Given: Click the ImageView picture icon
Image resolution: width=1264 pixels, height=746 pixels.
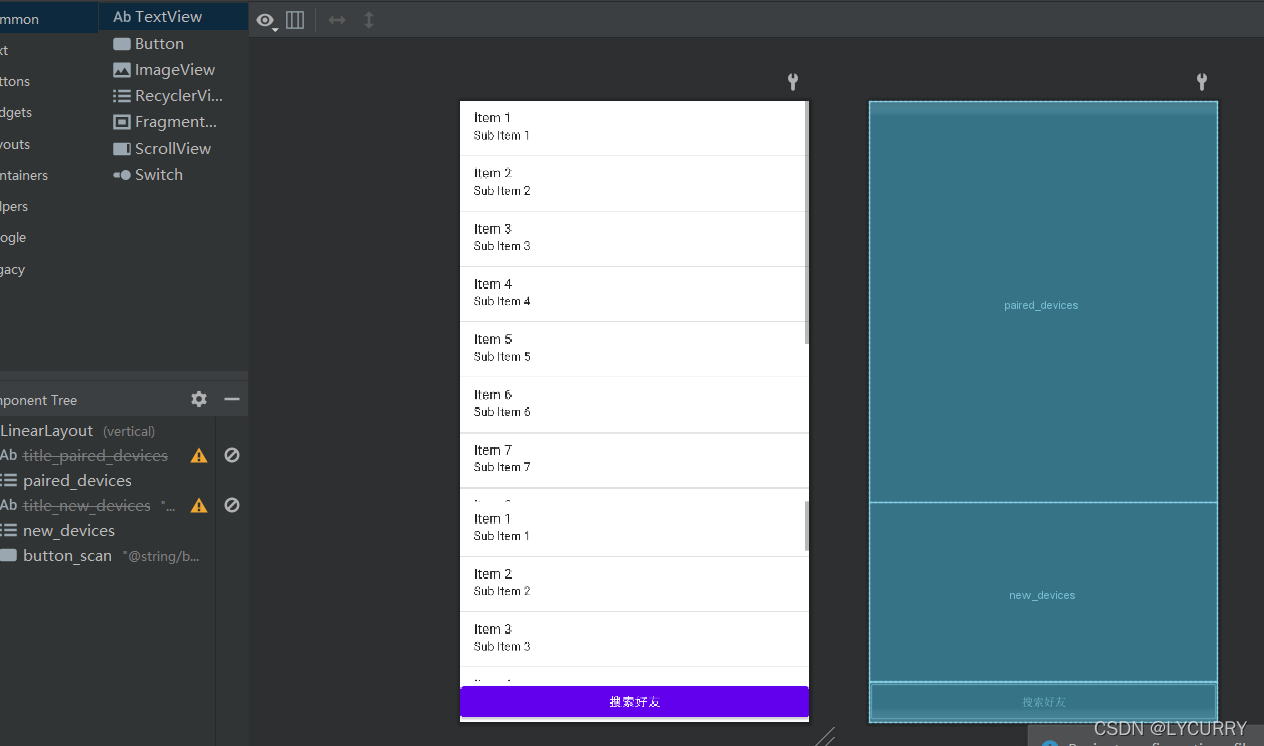Looking at the screenshot, I should tap(122, 70).
